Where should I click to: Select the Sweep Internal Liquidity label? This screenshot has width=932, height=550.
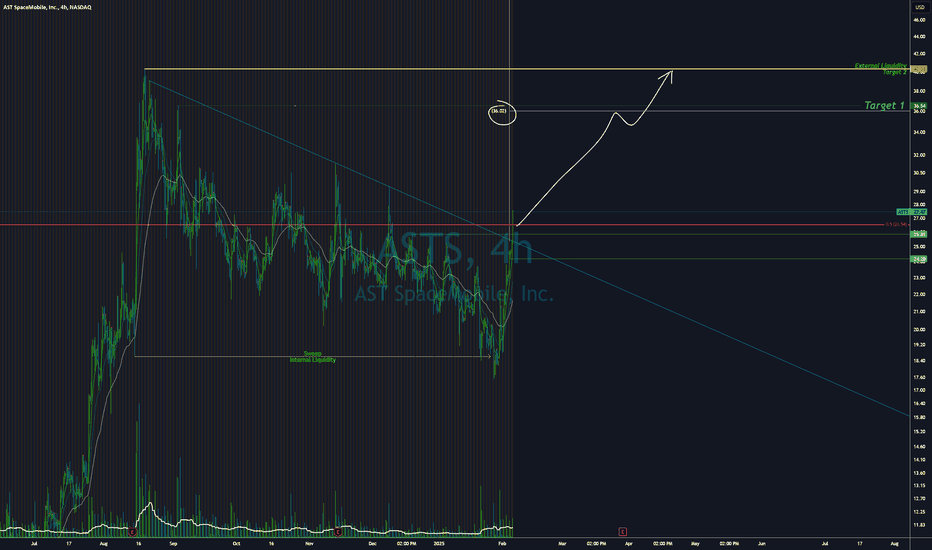[x=313, y=357]
